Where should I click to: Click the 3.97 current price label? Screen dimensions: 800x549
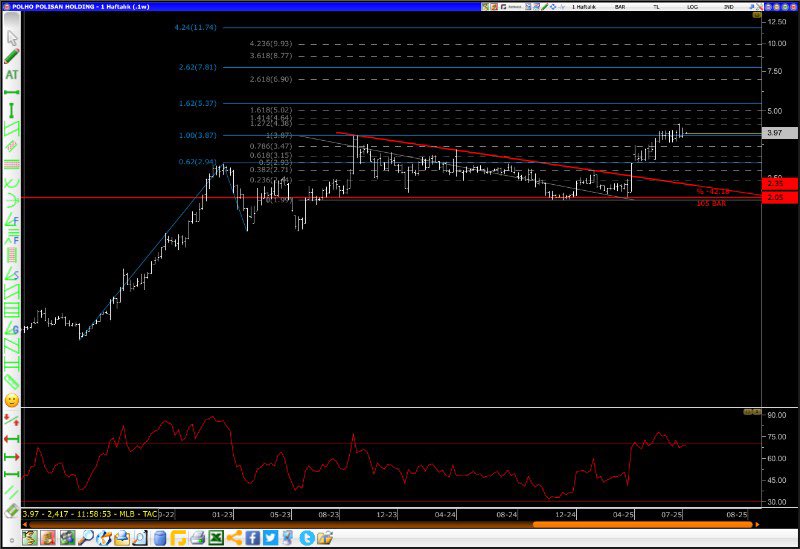point(779,133)
